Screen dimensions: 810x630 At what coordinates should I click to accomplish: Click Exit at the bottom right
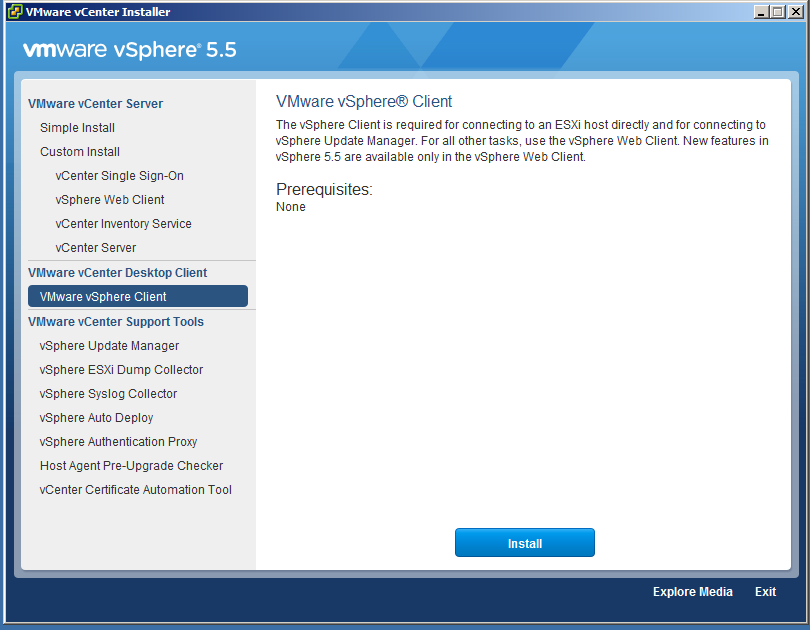coord(765,592)
